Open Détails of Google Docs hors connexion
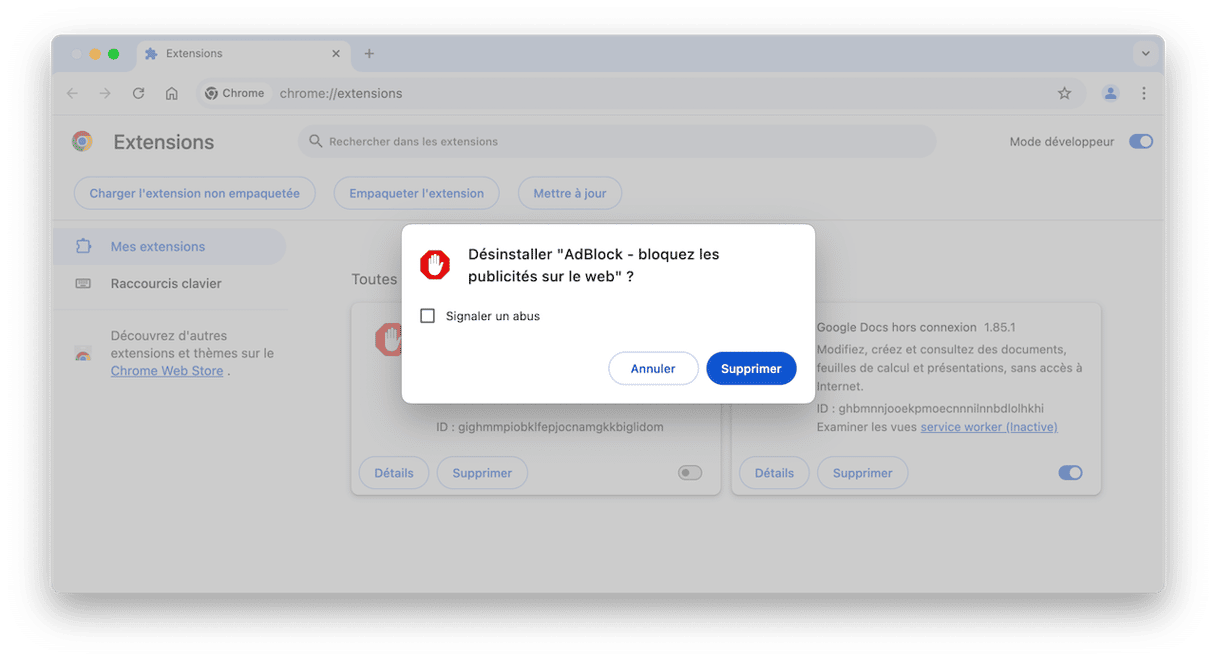This screenshot has width=1216, height=661. click(x=774, y=473)
